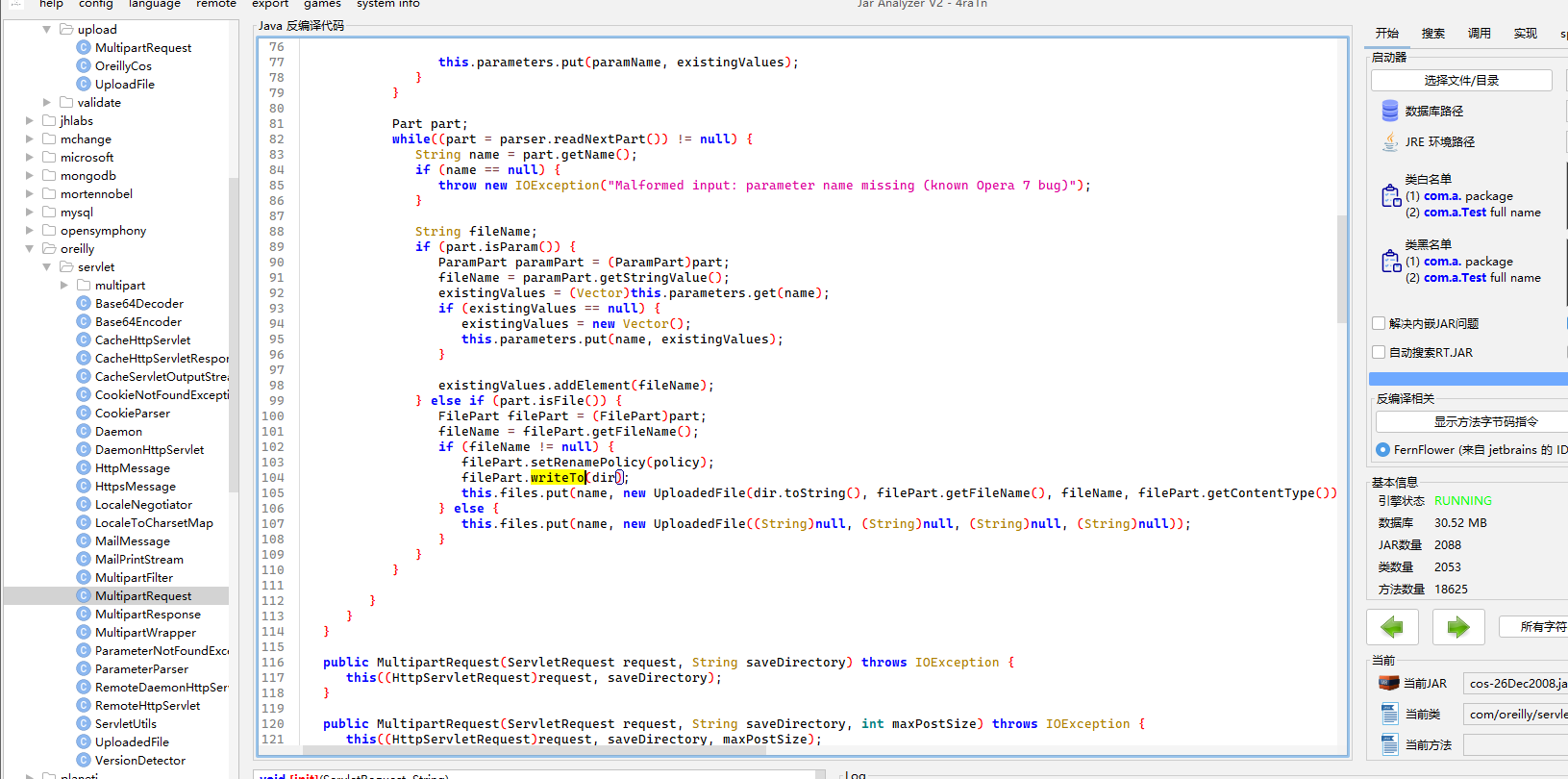Expand the mortennobel package node
1568x779 pixels.
[29, 193]
